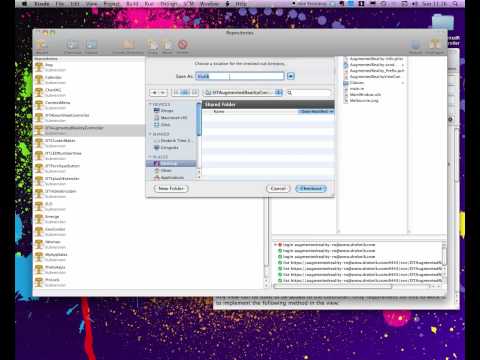The image size is (480, 360).
Task: Switch save dialog to list view
Action: click(185, 92)
